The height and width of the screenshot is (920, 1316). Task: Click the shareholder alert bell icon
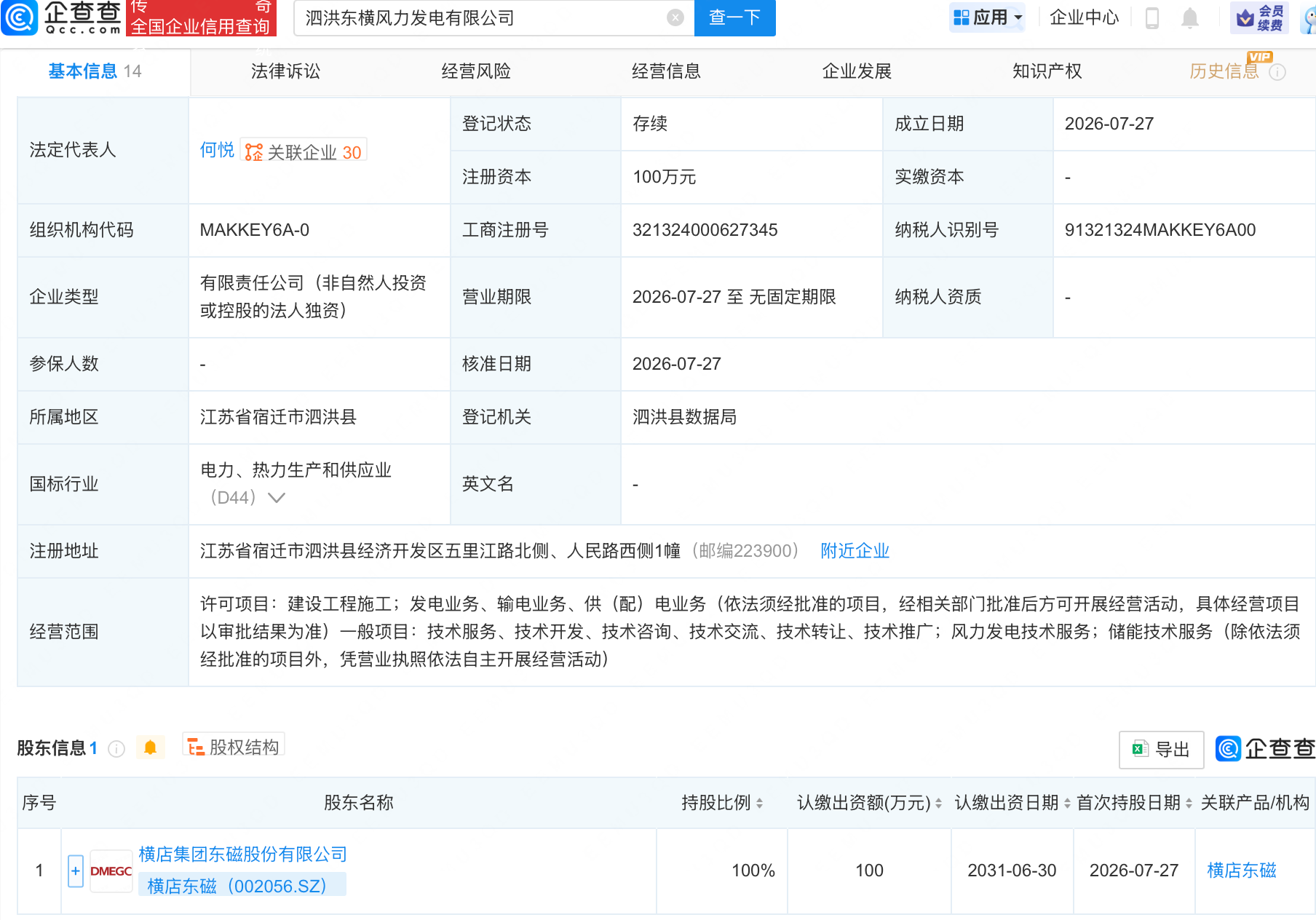150,747
